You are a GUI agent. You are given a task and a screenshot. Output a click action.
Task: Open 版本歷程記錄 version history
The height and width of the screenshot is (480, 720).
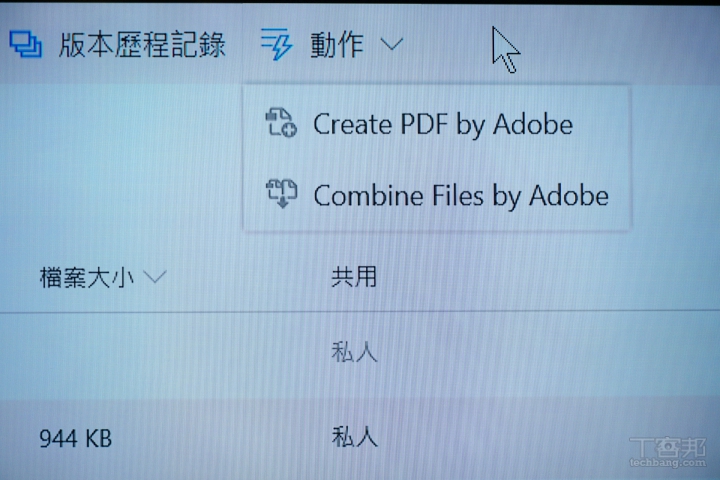[x=142, y=45]
